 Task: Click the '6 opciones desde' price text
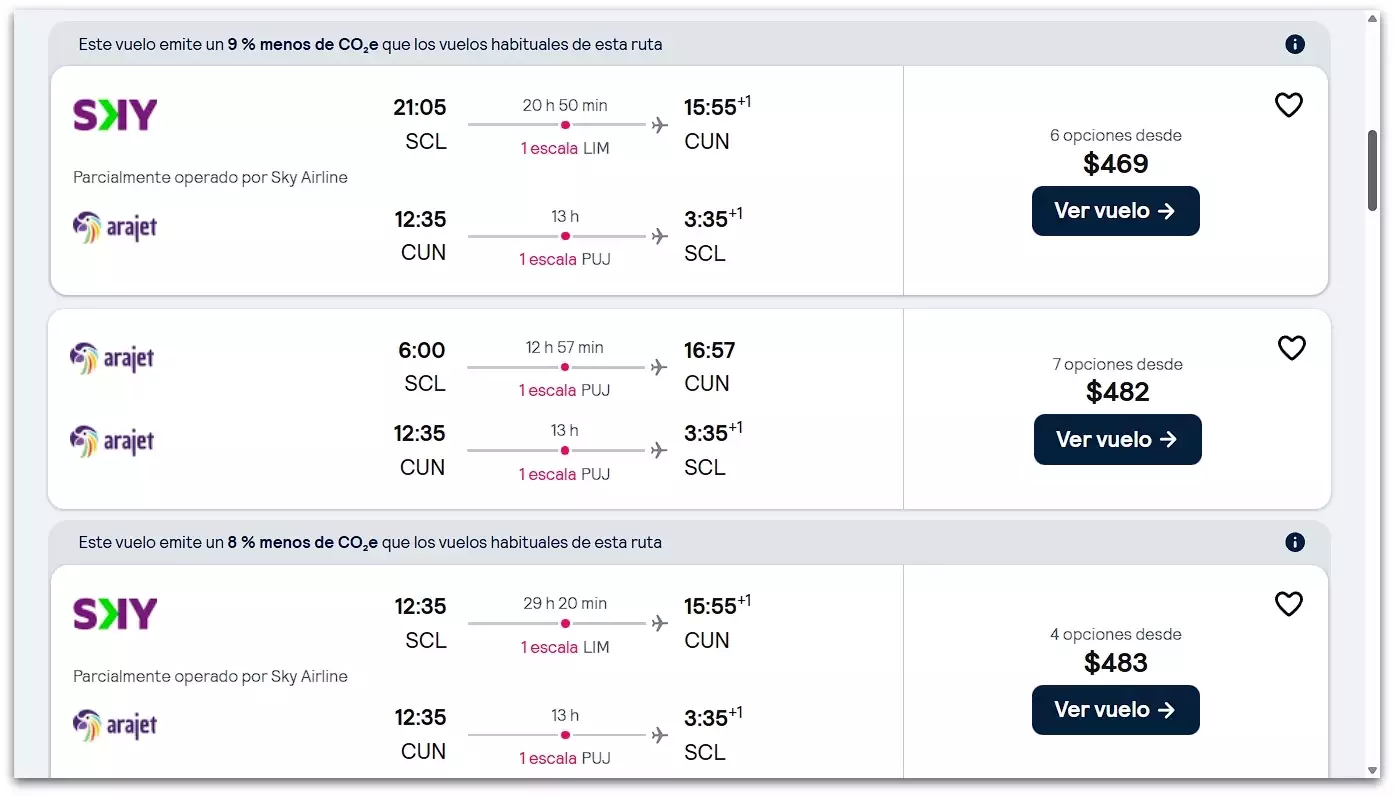[x=1115, y=135]
